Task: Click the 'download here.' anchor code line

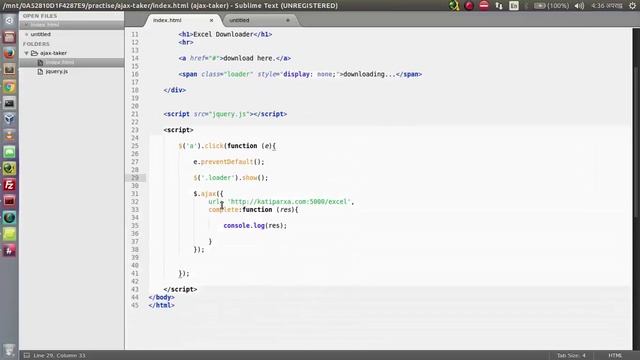Action: coord(235,58)
